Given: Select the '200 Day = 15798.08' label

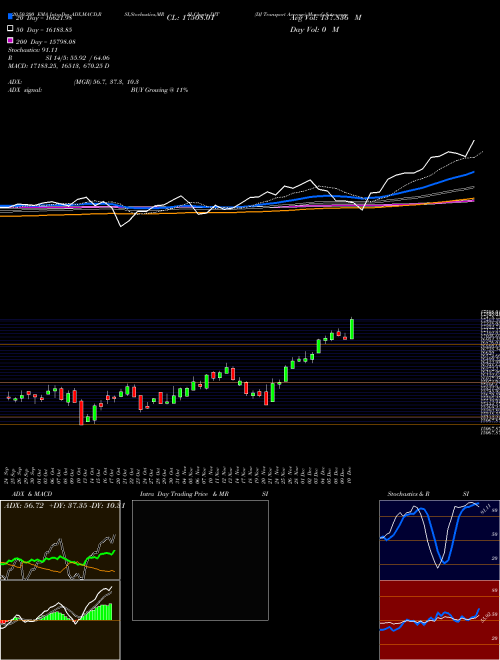Looking at the screenshot, I should 46,42.
